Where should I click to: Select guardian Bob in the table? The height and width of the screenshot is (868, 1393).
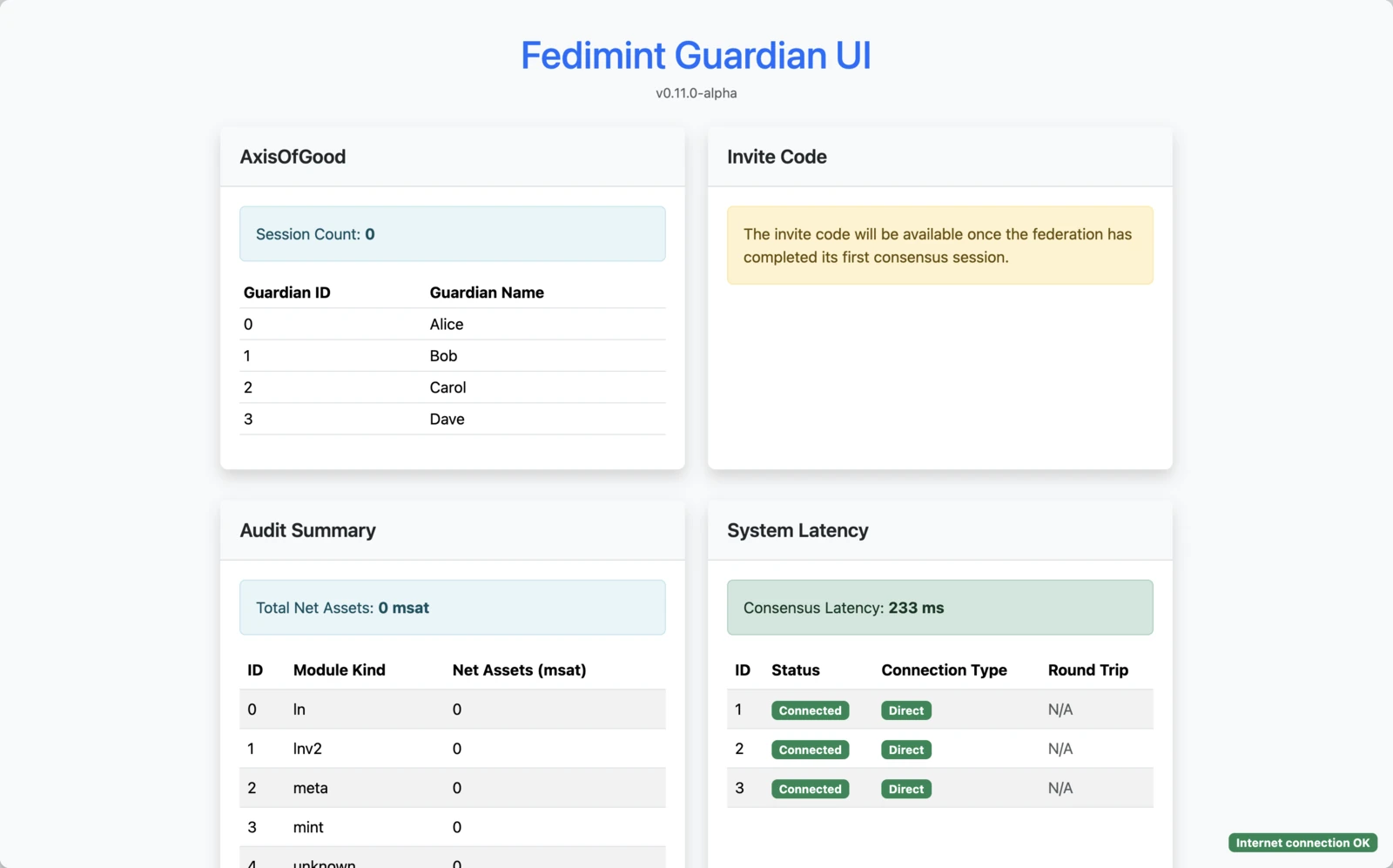point(443,355)
